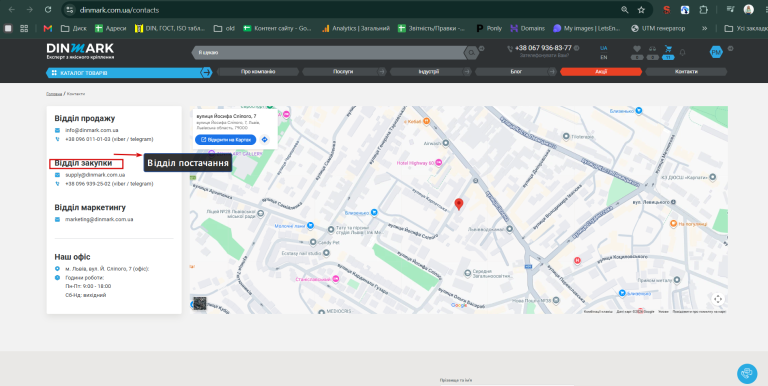Open the notifications bell icon
Screen dimensions: 768x386
pos(682,52)
